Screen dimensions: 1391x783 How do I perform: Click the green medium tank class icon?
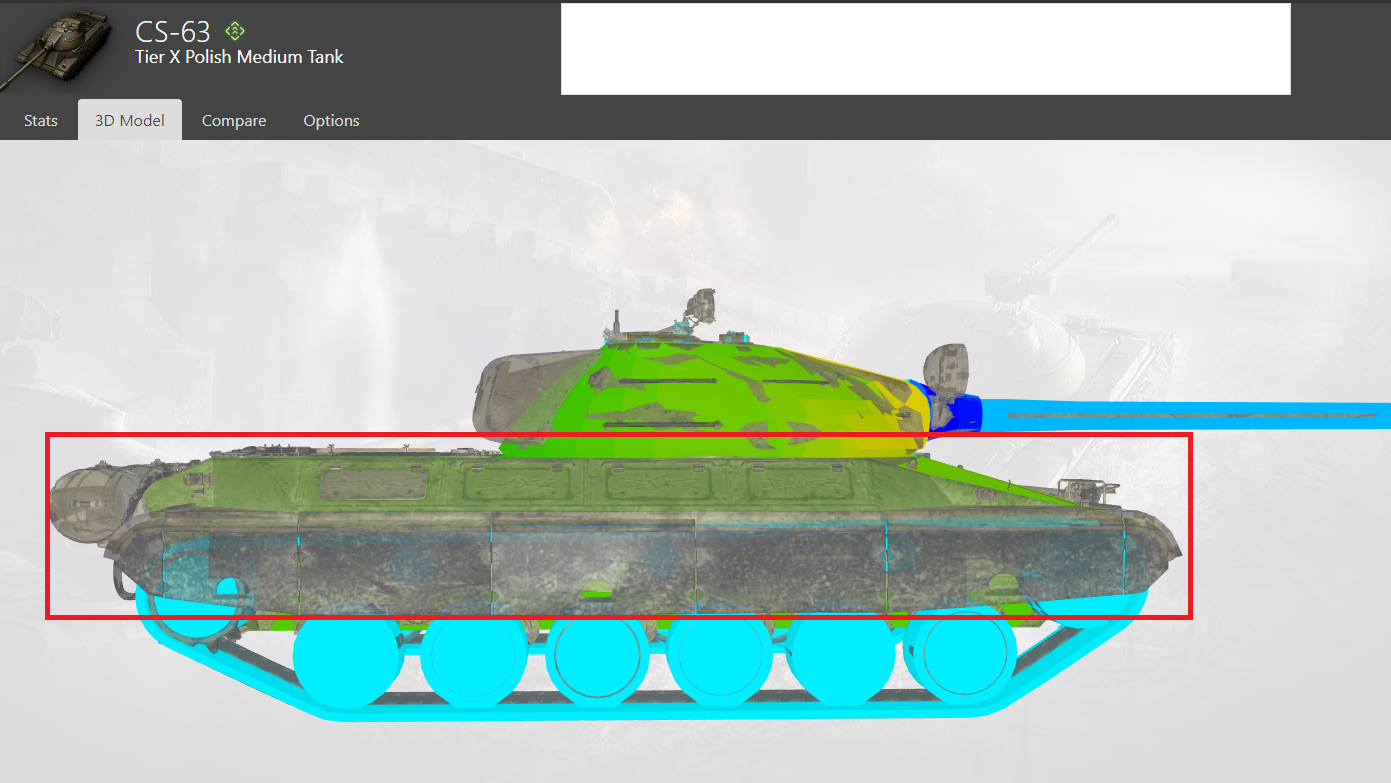[235, 30]
